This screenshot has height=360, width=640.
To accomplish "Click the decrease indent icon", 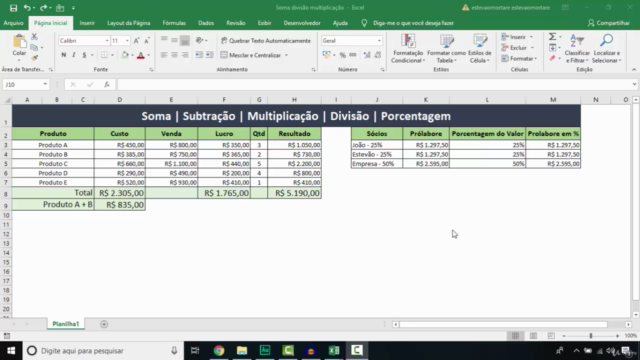I will pos(199,55).
